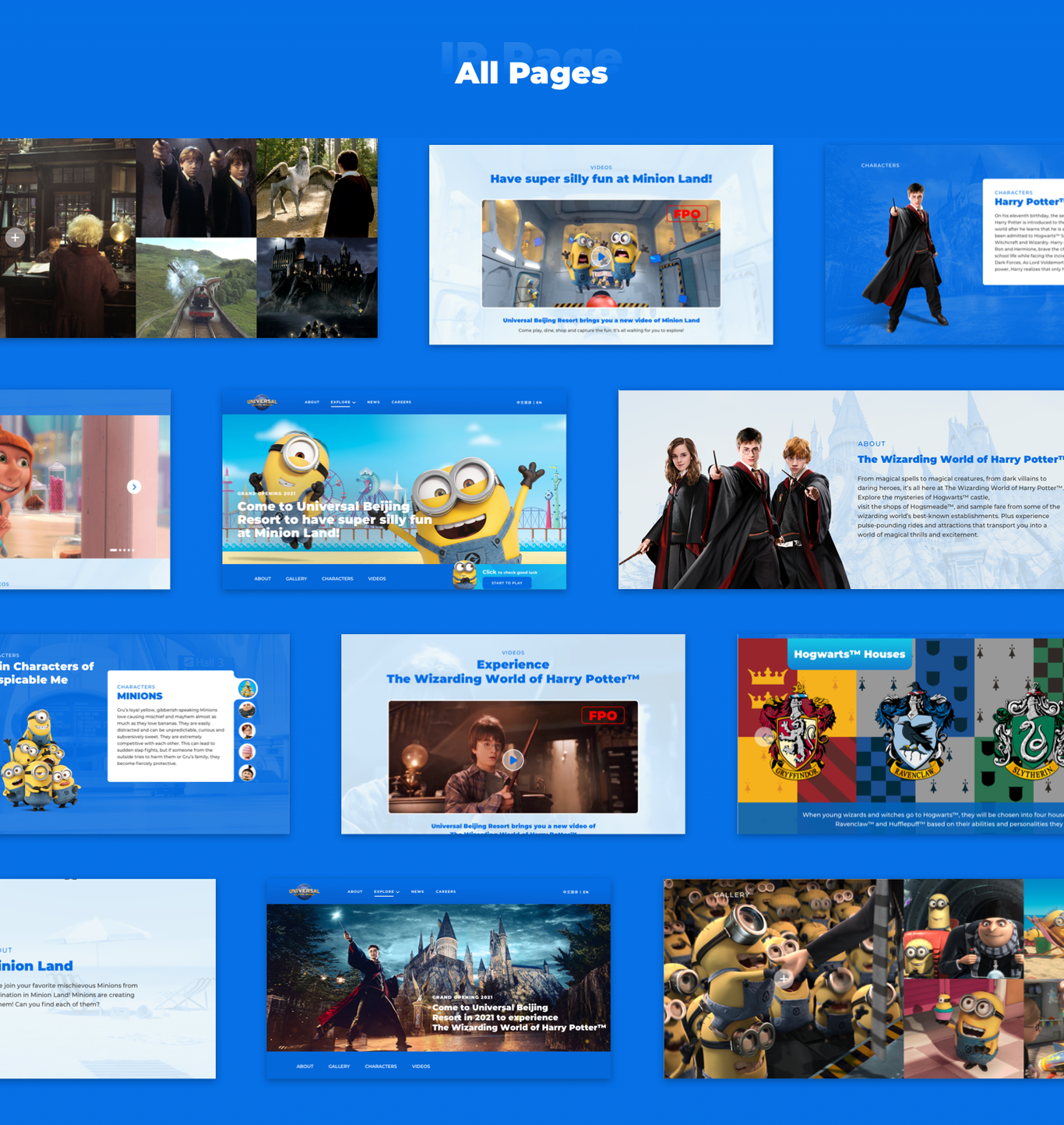Open the Gru with Minion gallery photo
The image size is (1064, 1125).
coord(964,929)
